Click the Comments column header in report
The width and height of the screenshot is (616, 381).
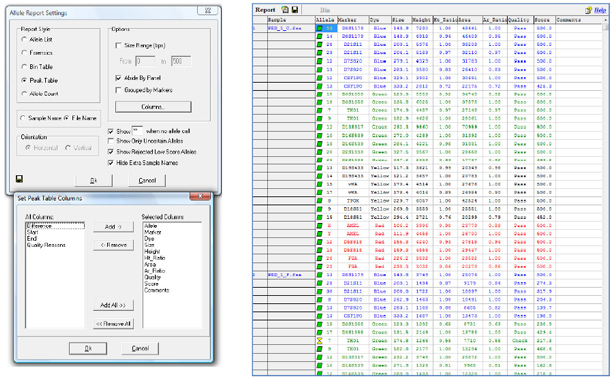(x=578, y=20)
